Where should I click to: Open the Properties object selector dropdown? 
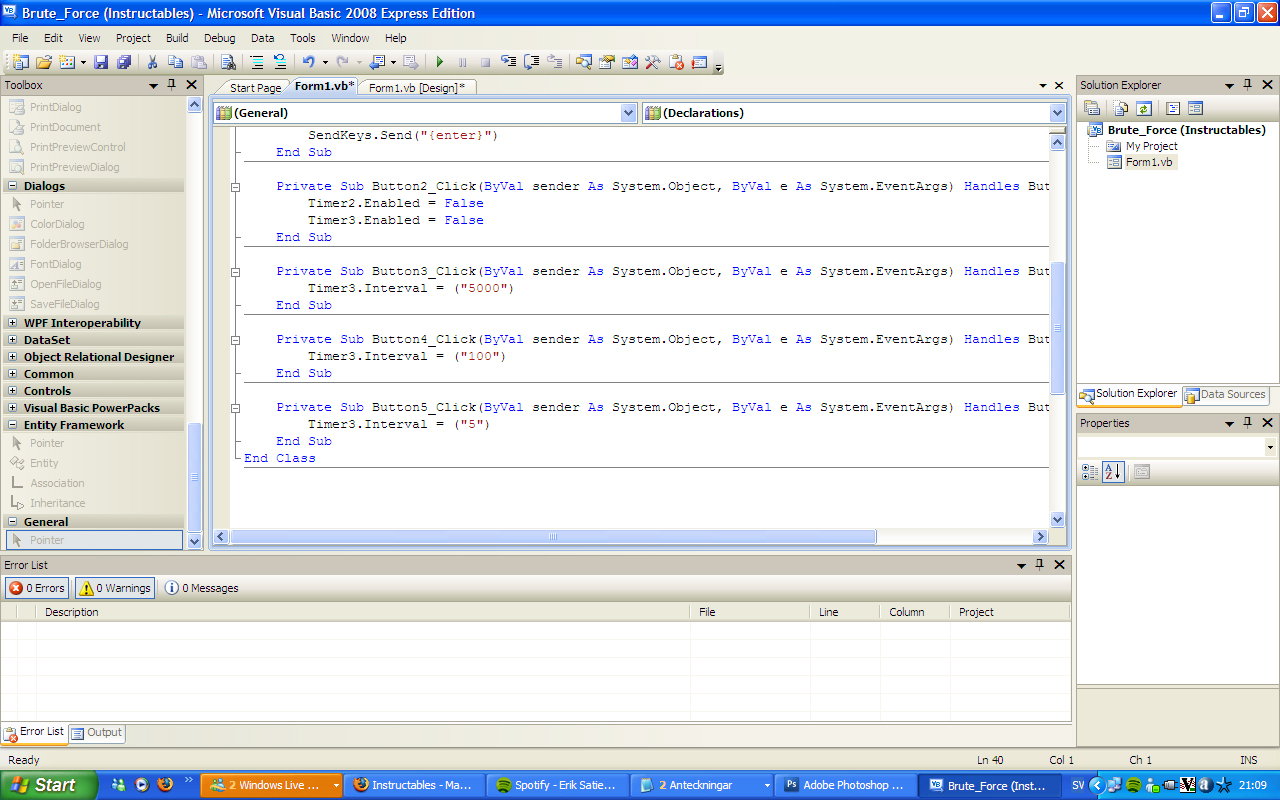[1270, 447]
